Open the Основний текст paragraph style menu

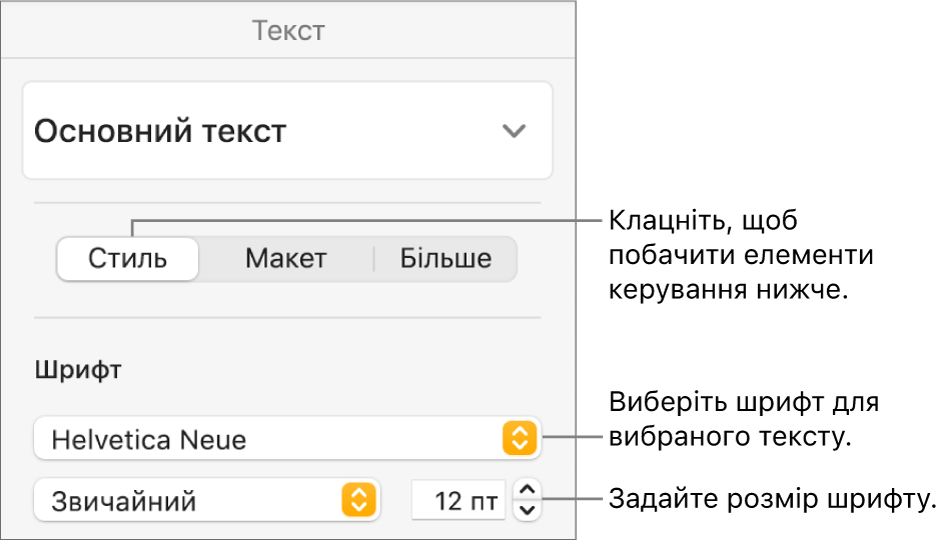click(287, 130)
